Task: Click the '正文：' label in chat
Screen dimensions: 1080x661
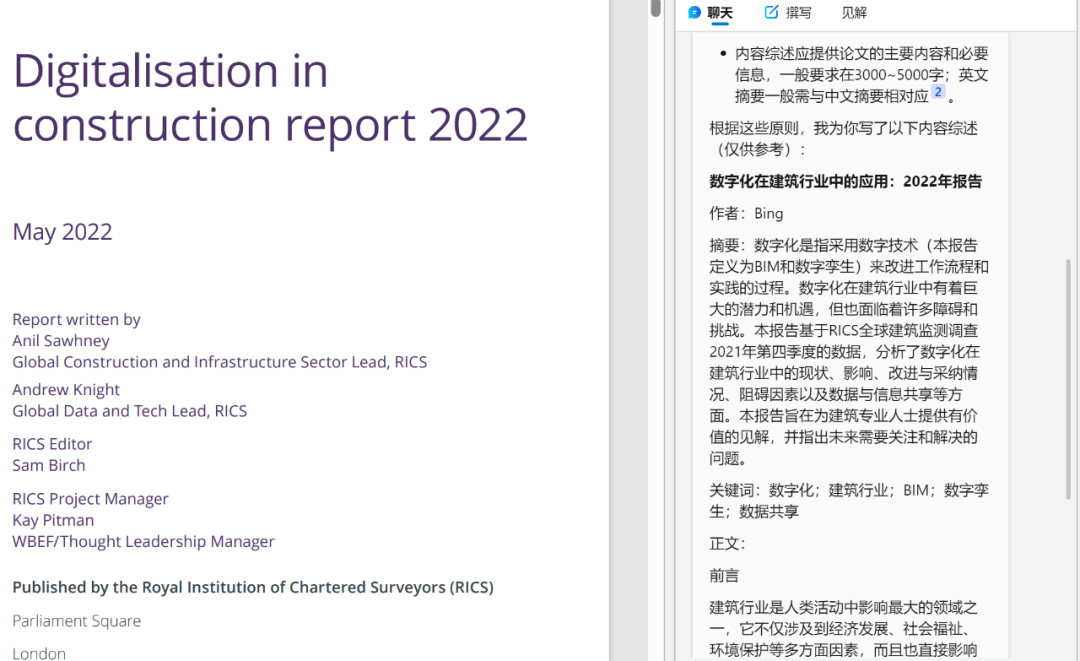Action: [727, 544]
